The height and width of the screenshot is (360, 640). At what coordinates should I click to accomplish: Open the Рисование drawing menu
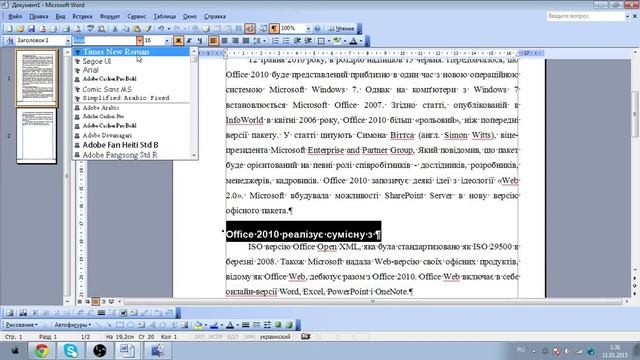22,325
